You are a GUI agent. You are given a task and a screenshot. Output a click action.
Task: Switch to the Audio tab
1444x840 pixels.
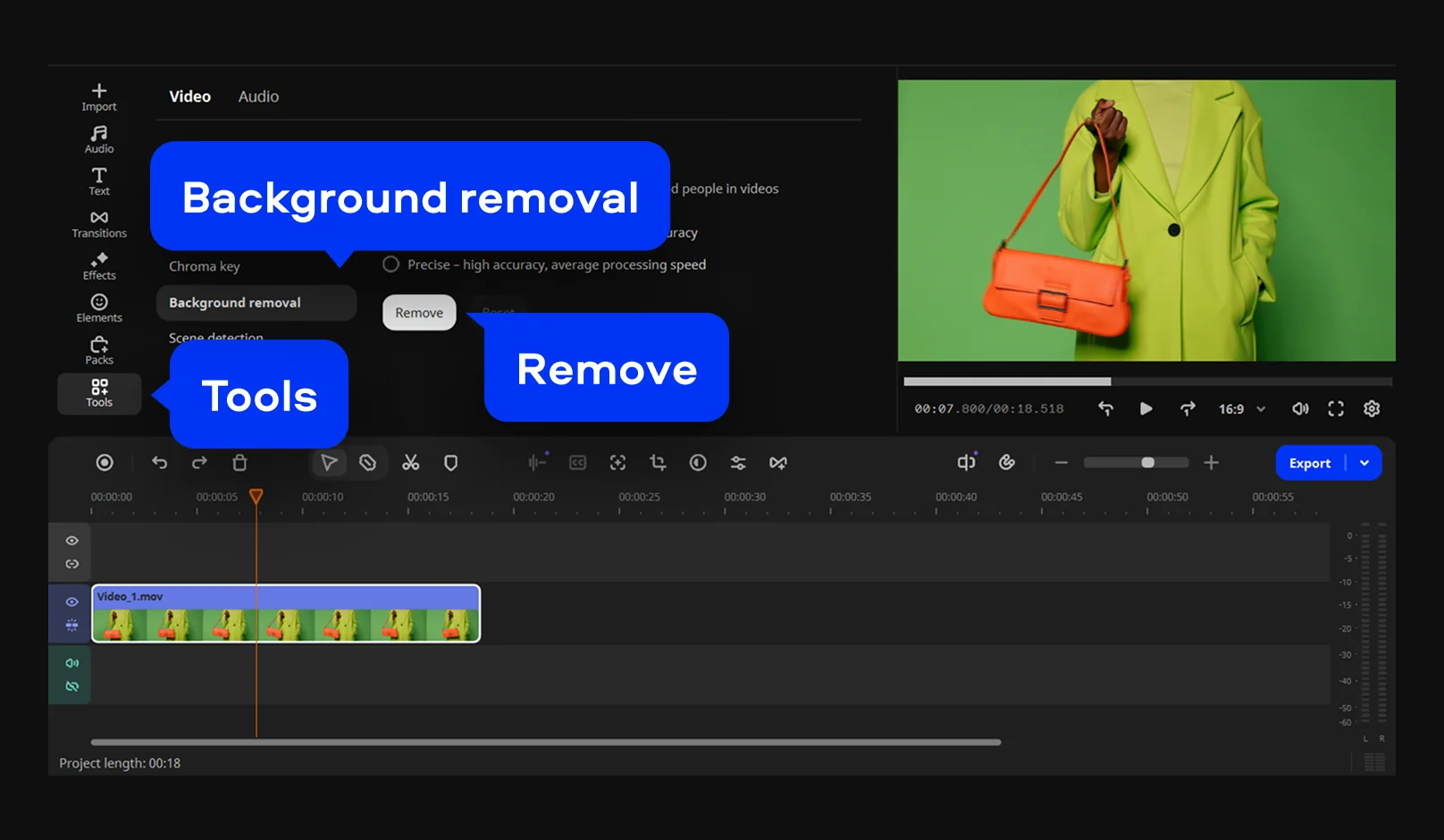[258, 97]
